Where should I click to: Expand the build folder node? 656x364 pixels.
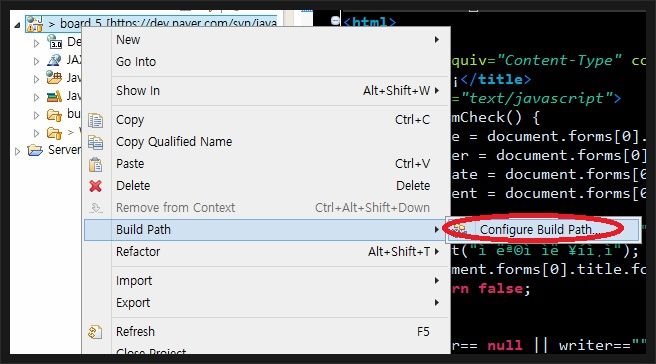pyautogui.click(x=36, y=115)
